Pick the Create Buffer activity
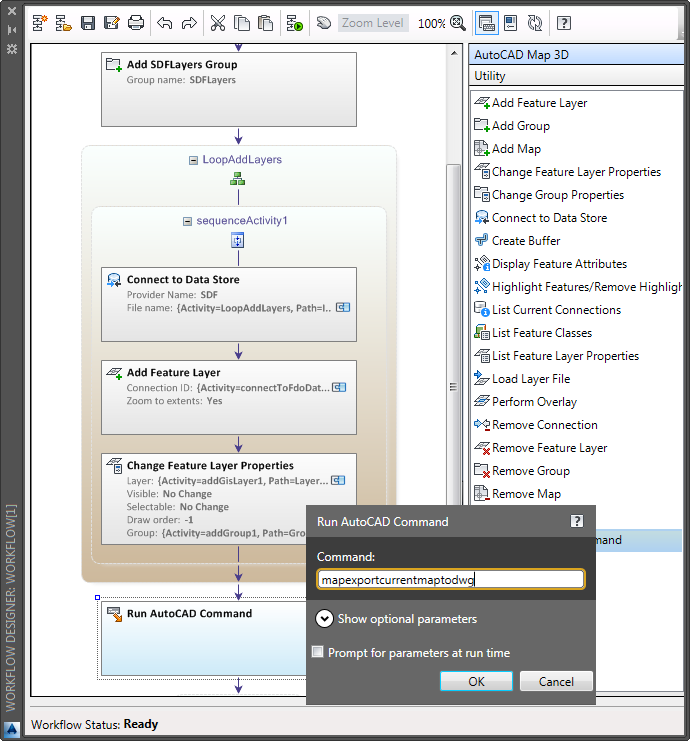 [517, 241]
